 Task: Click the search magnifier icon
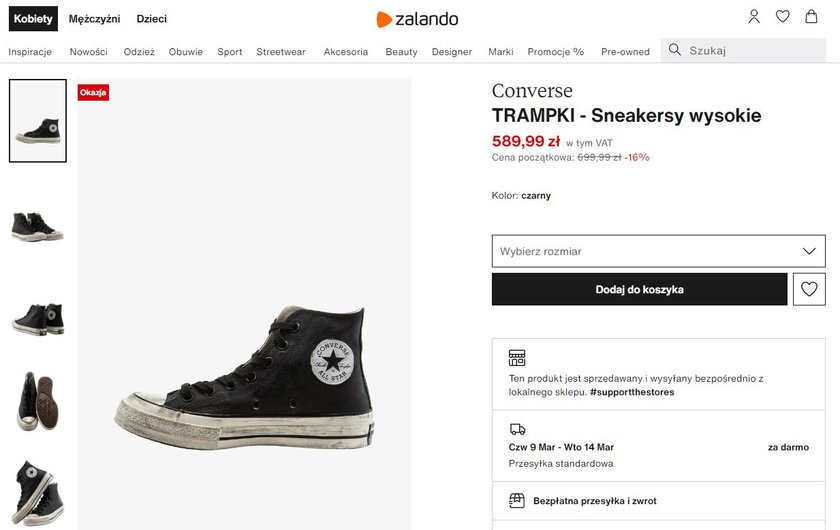(x=674, y=50)
